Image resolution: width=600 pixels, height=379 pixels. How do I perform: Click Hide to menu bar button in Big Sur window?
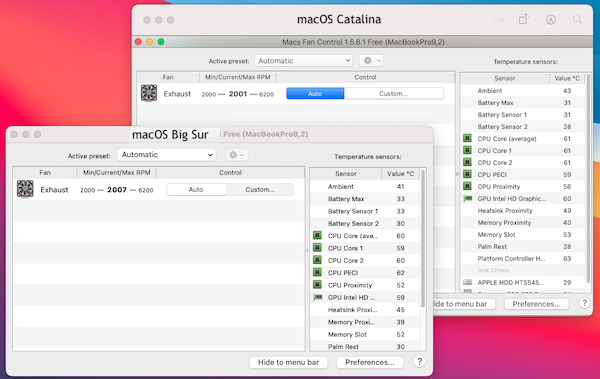coord(289,362)
